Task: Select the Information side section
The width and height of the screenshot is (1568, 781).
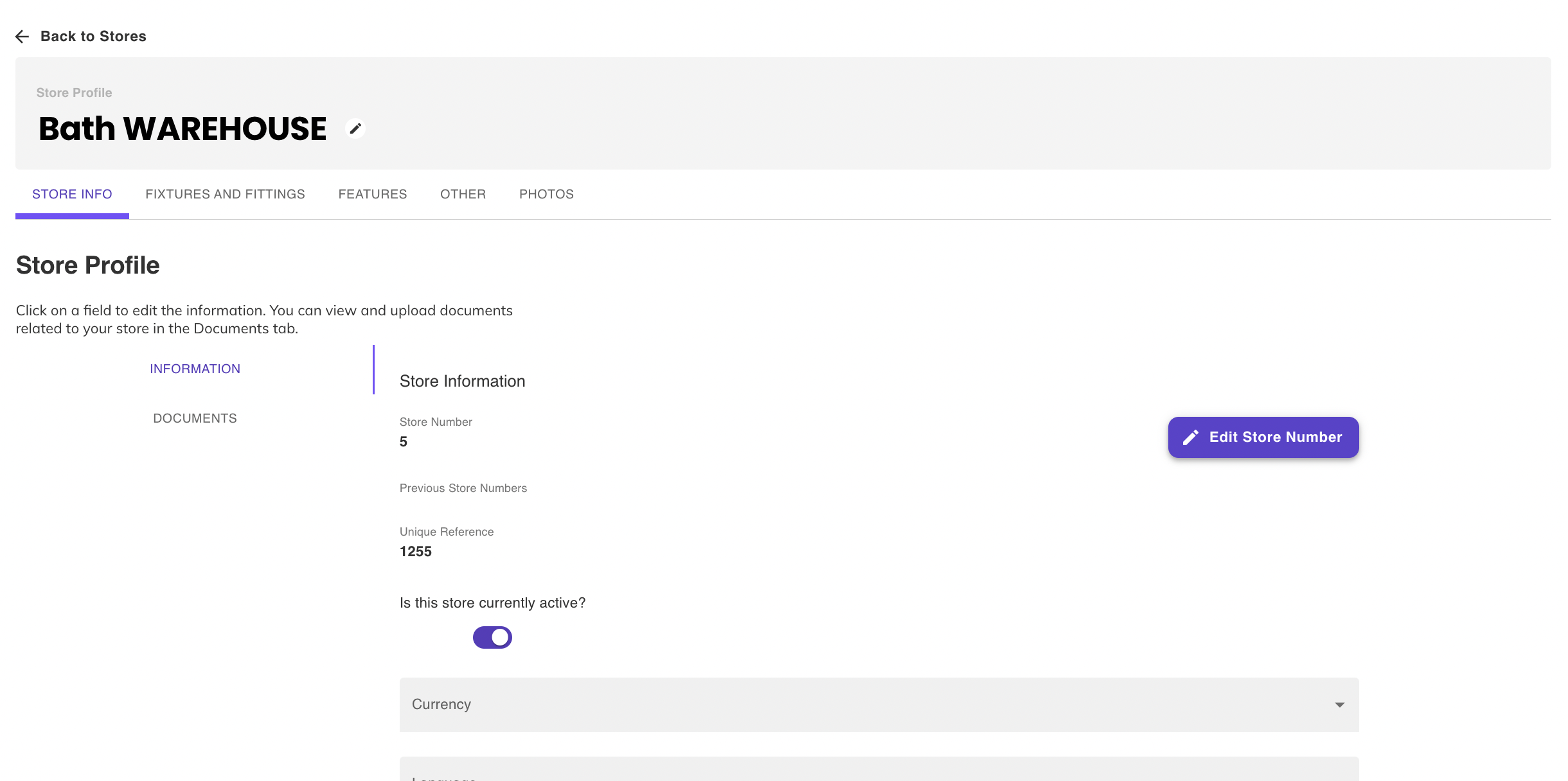Action: coord(195,369)
